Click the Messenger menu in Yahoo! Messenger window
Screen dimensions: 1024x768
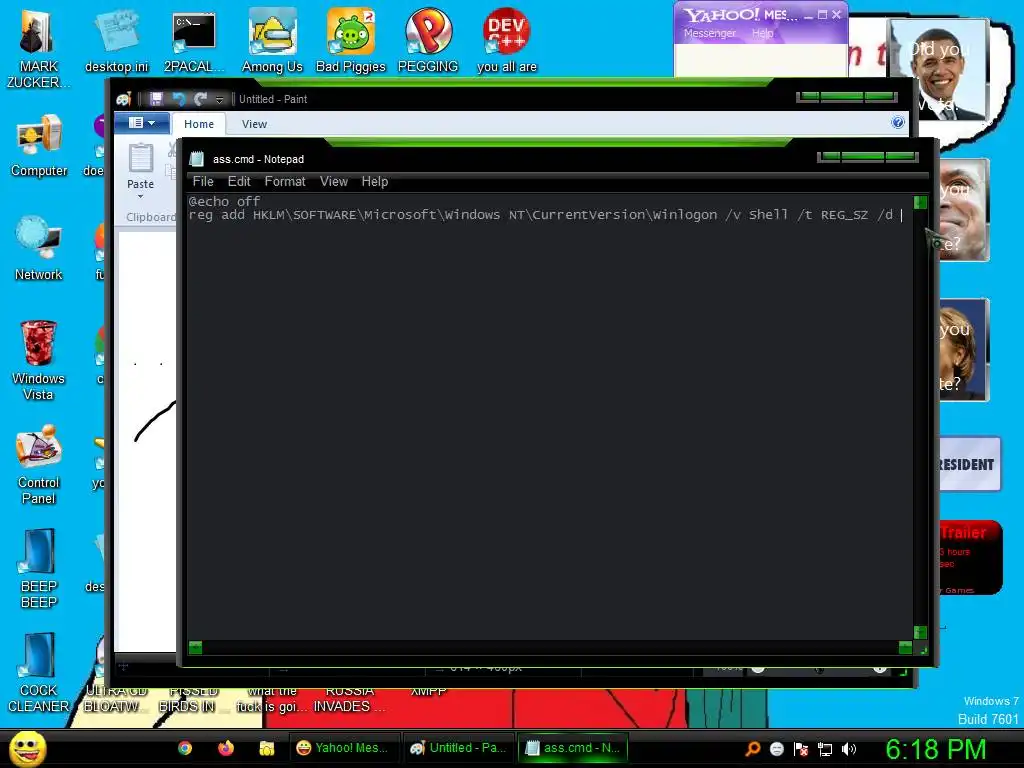[x=709, y=33]
